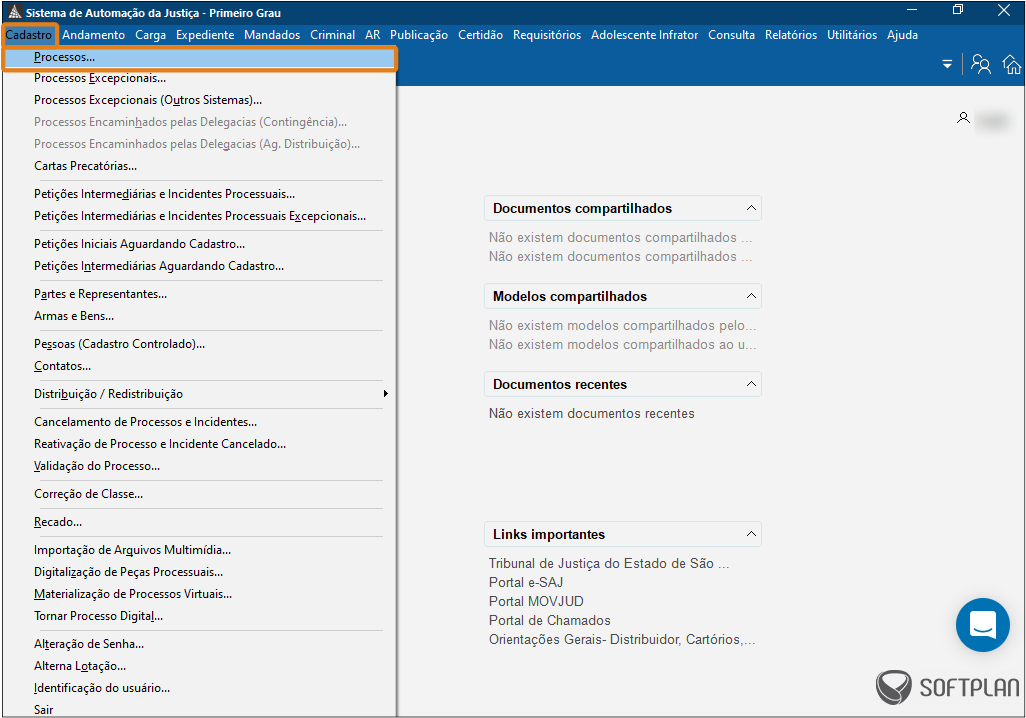This screenshot has height=718, width=1026.
Task: Open the Publicação menu
Action: point(419,35)
